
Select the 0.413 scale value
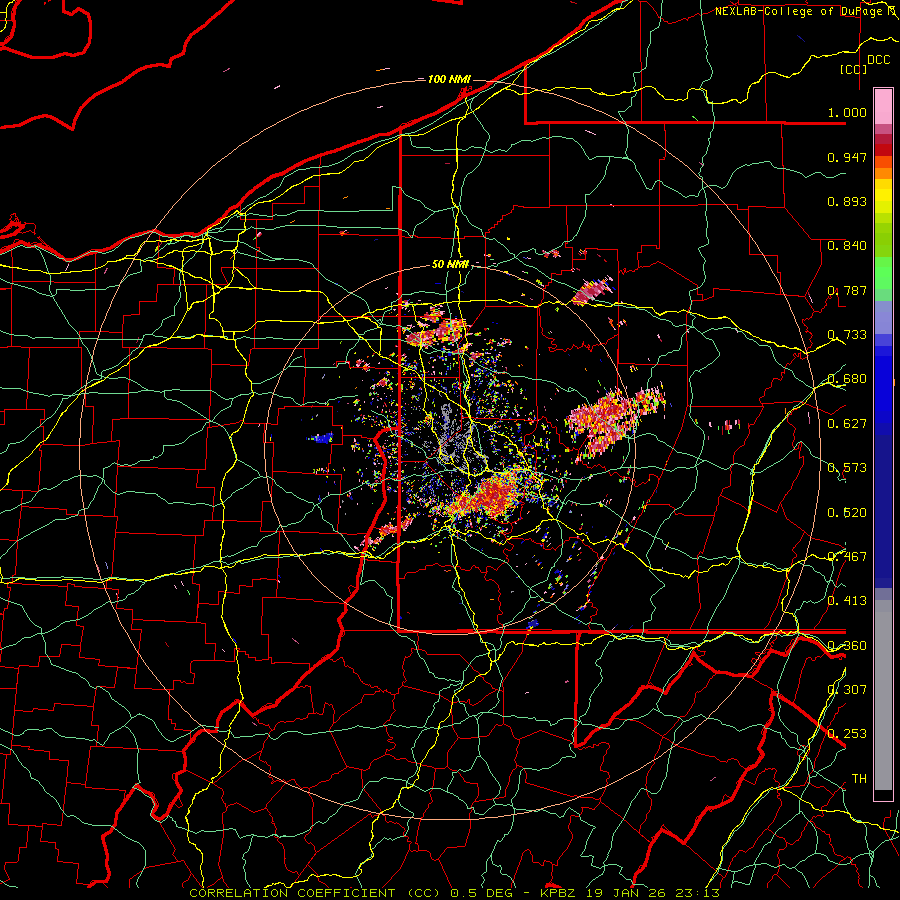click(847, 601)
